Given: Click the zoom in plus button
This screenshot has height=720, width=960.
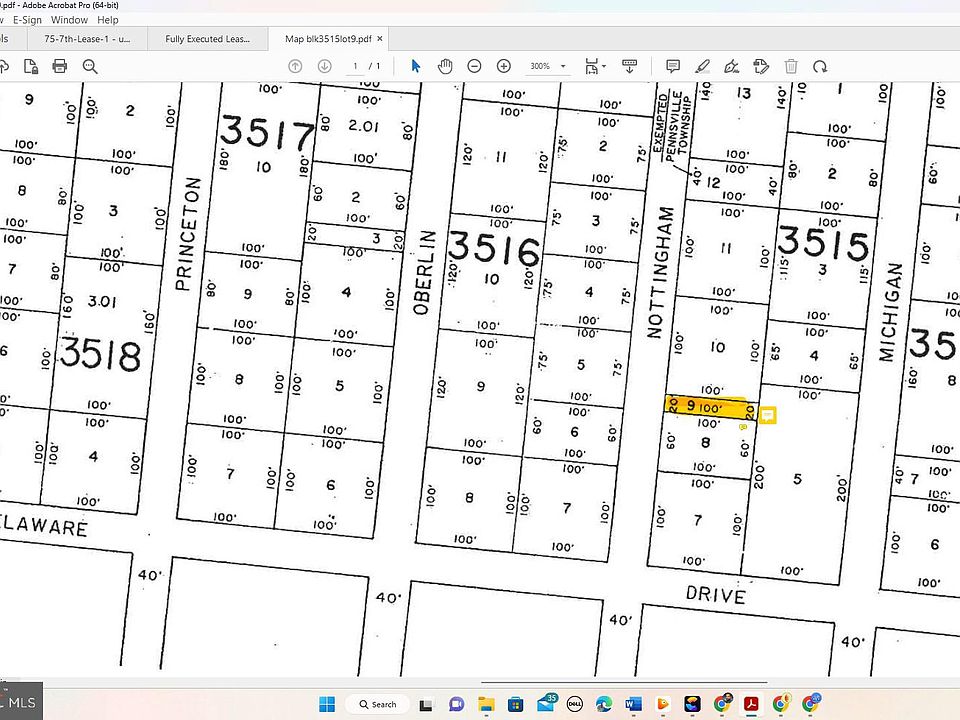Looking at the screenshot, I should pyautogui.click(x=504, y=66).
